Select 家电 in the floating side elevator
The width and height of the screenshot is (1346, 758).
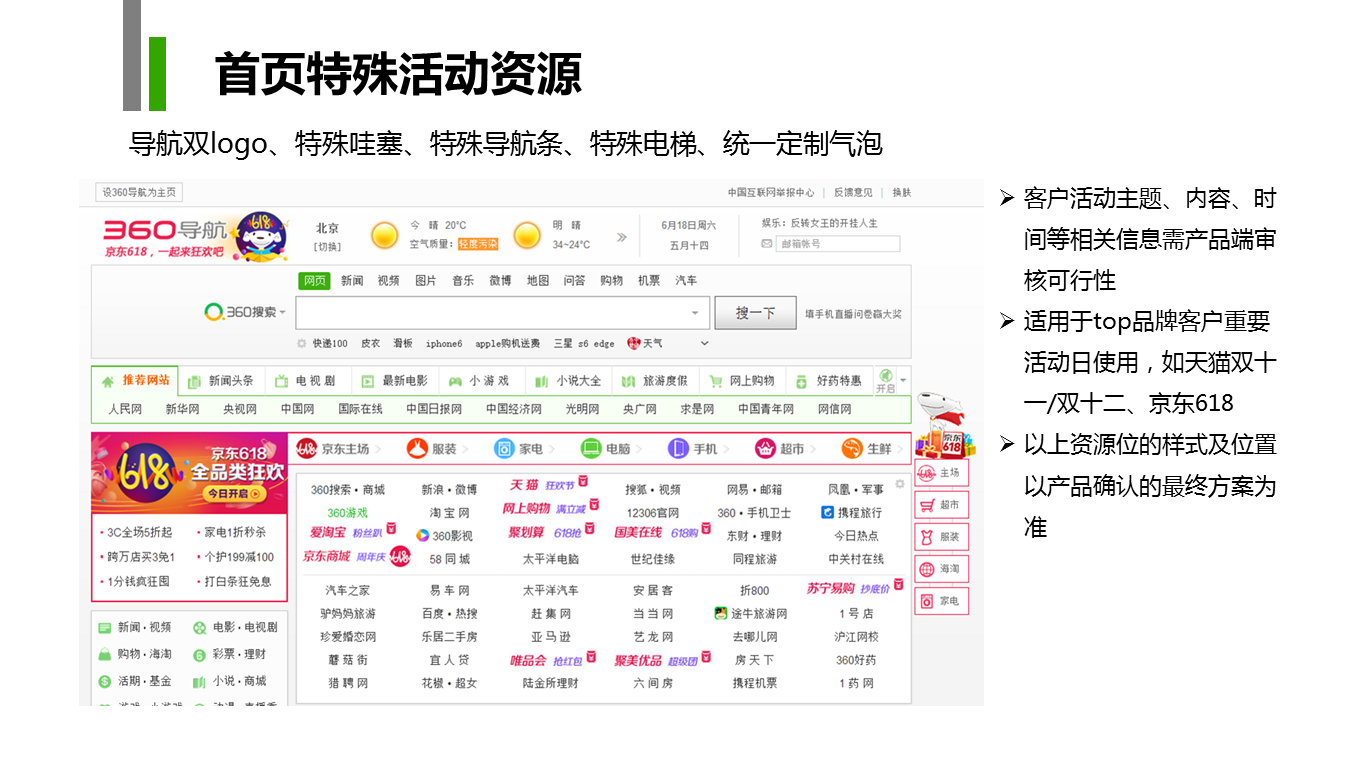tap(941, 601)
